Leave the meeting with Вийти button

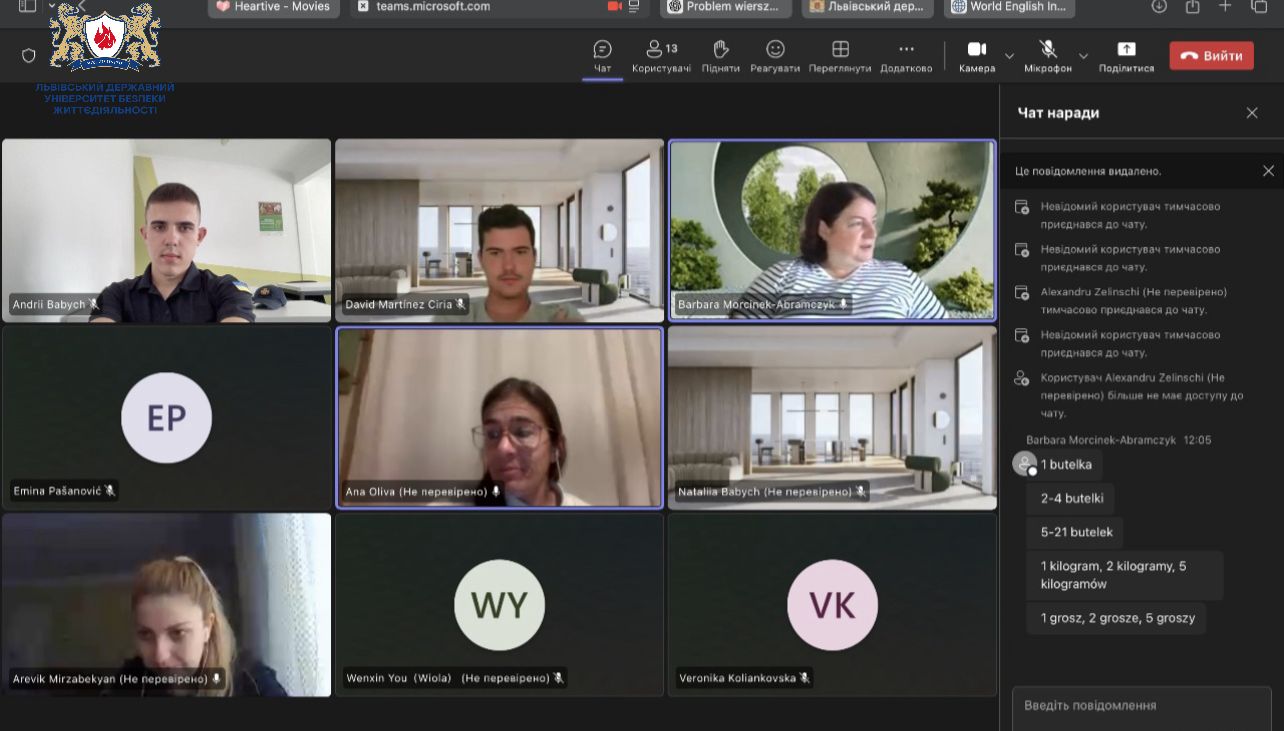(x=1211, y=56)
